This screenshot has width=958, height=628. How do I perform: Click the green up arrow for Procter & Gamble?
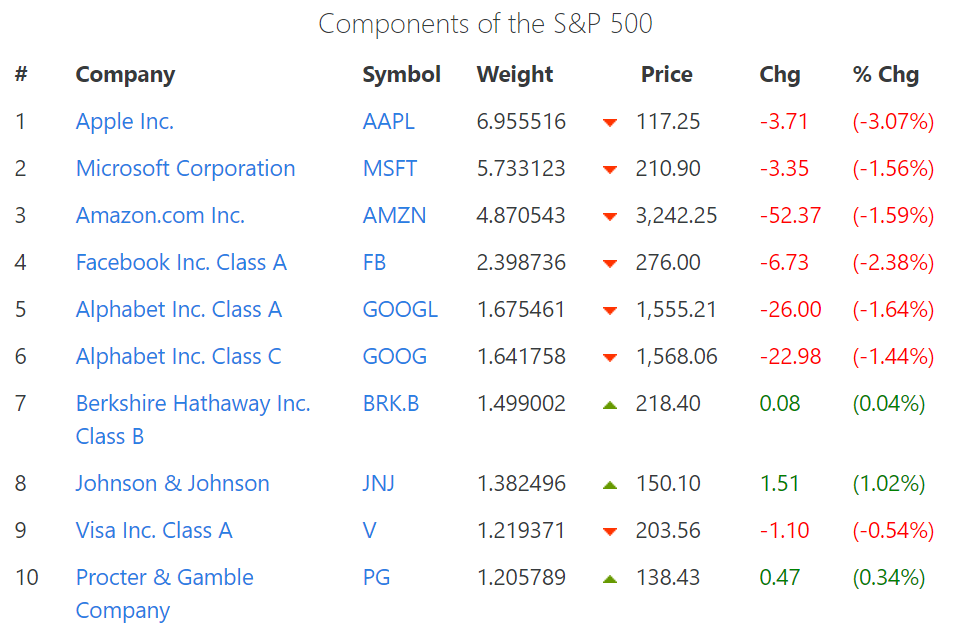(x=610, y=579)
